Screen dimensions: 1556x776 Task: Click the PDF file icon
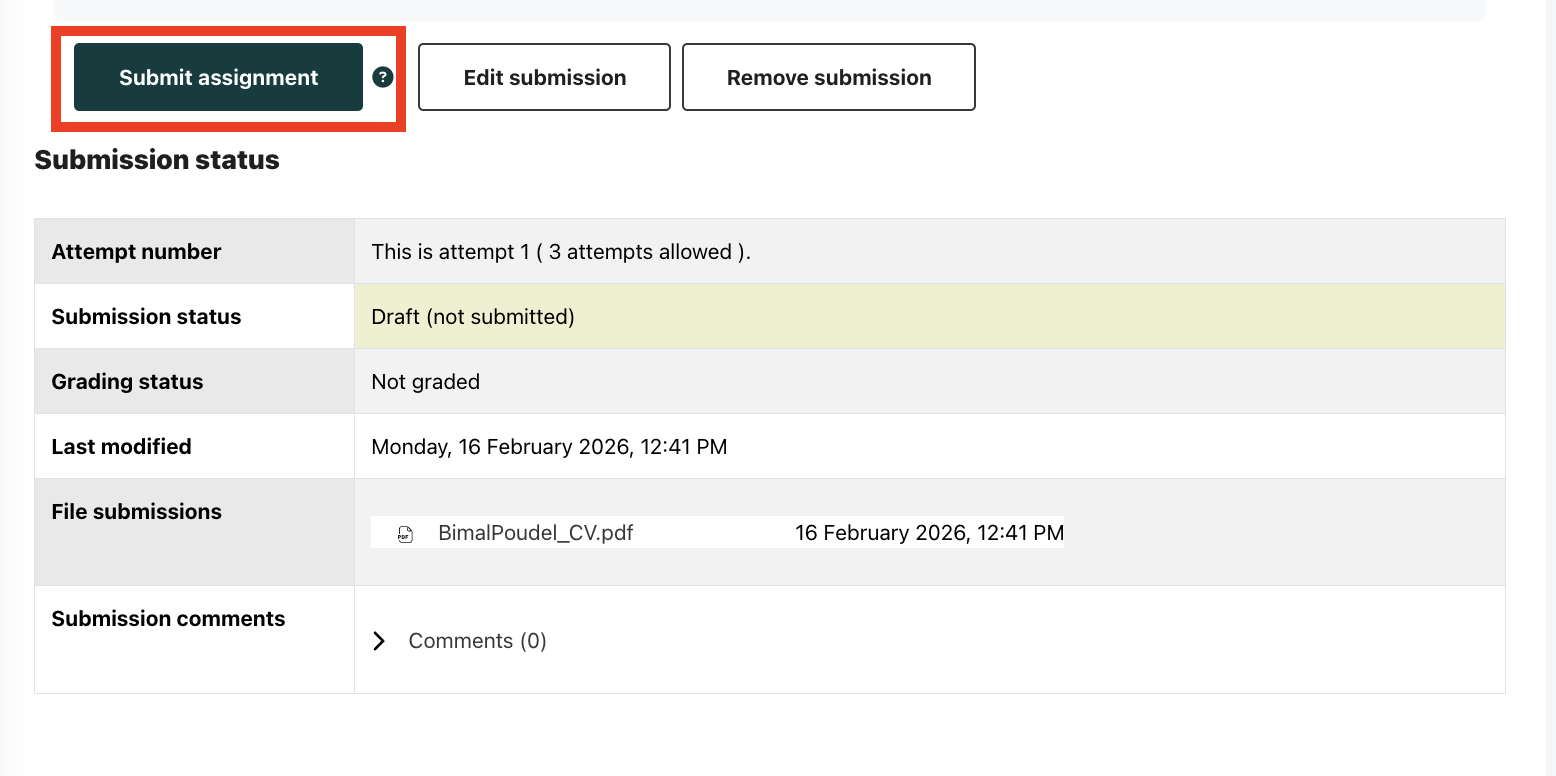(405, 534)
